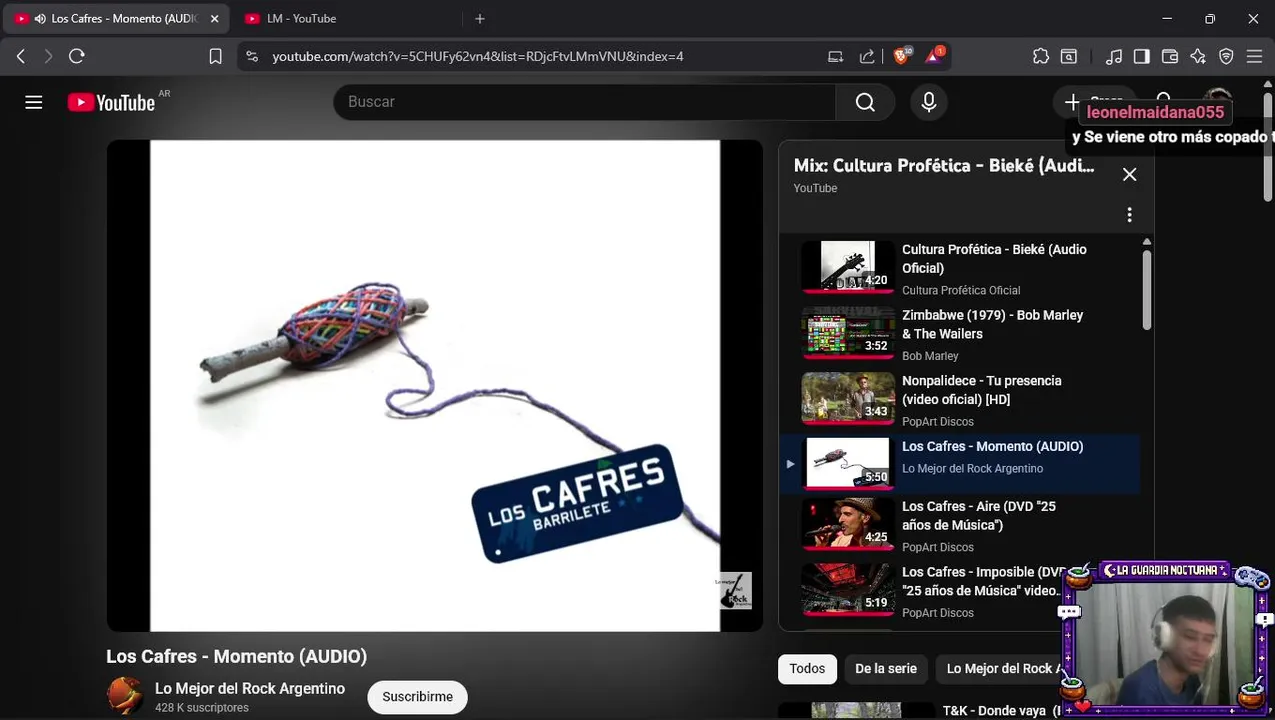Click PopArt Discos under Tu presencia
1275x720 pixels.
(938, 422)
